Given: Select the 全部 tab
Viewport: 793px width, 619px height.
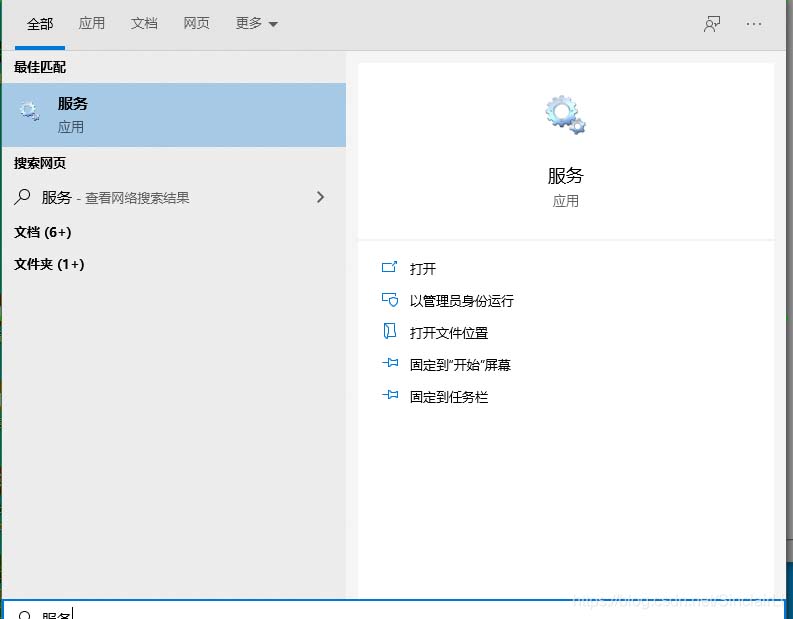Looking at the screenshot, I should 40,23.
